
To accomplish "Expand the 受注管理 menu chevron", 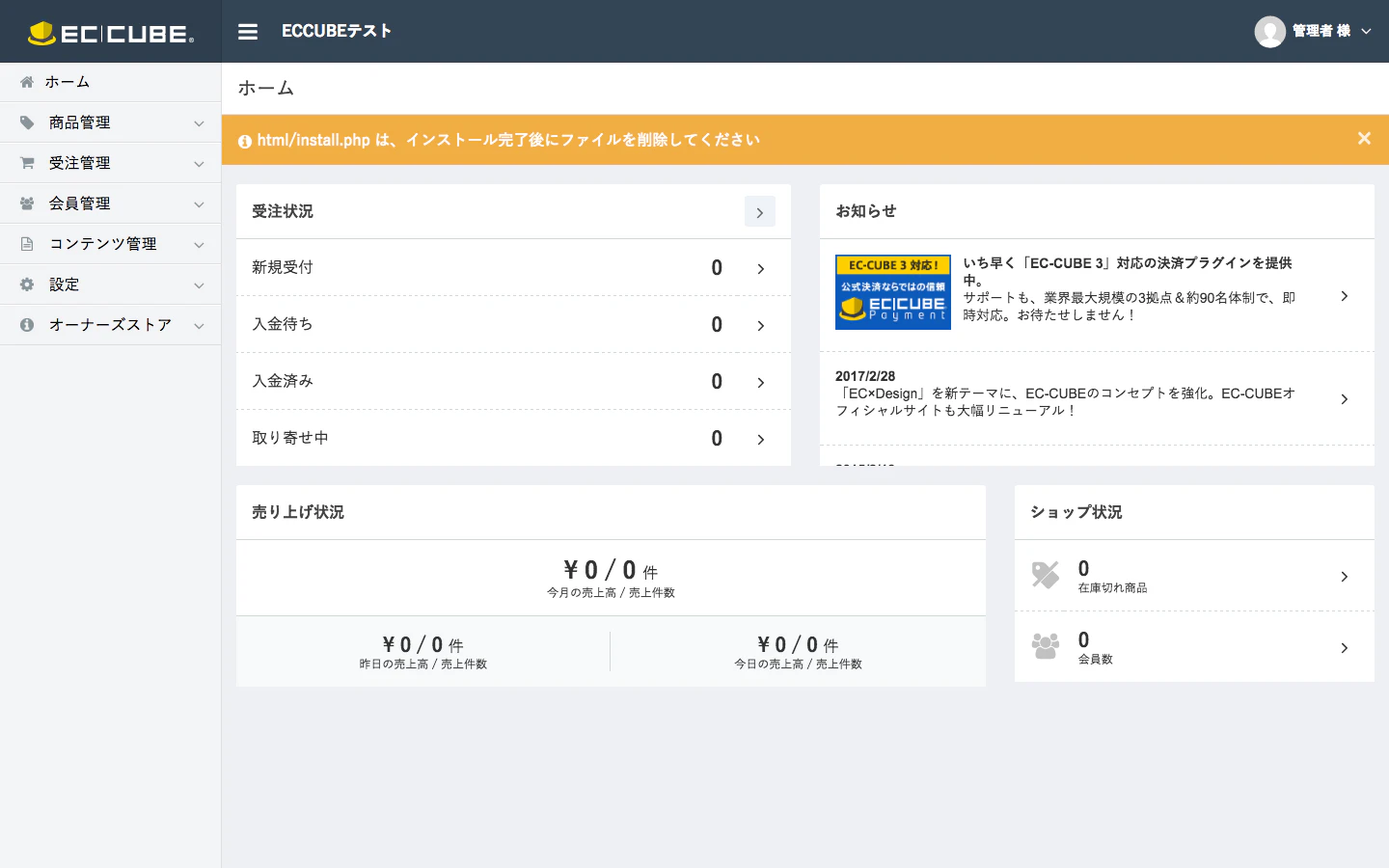I will [199, 164].
